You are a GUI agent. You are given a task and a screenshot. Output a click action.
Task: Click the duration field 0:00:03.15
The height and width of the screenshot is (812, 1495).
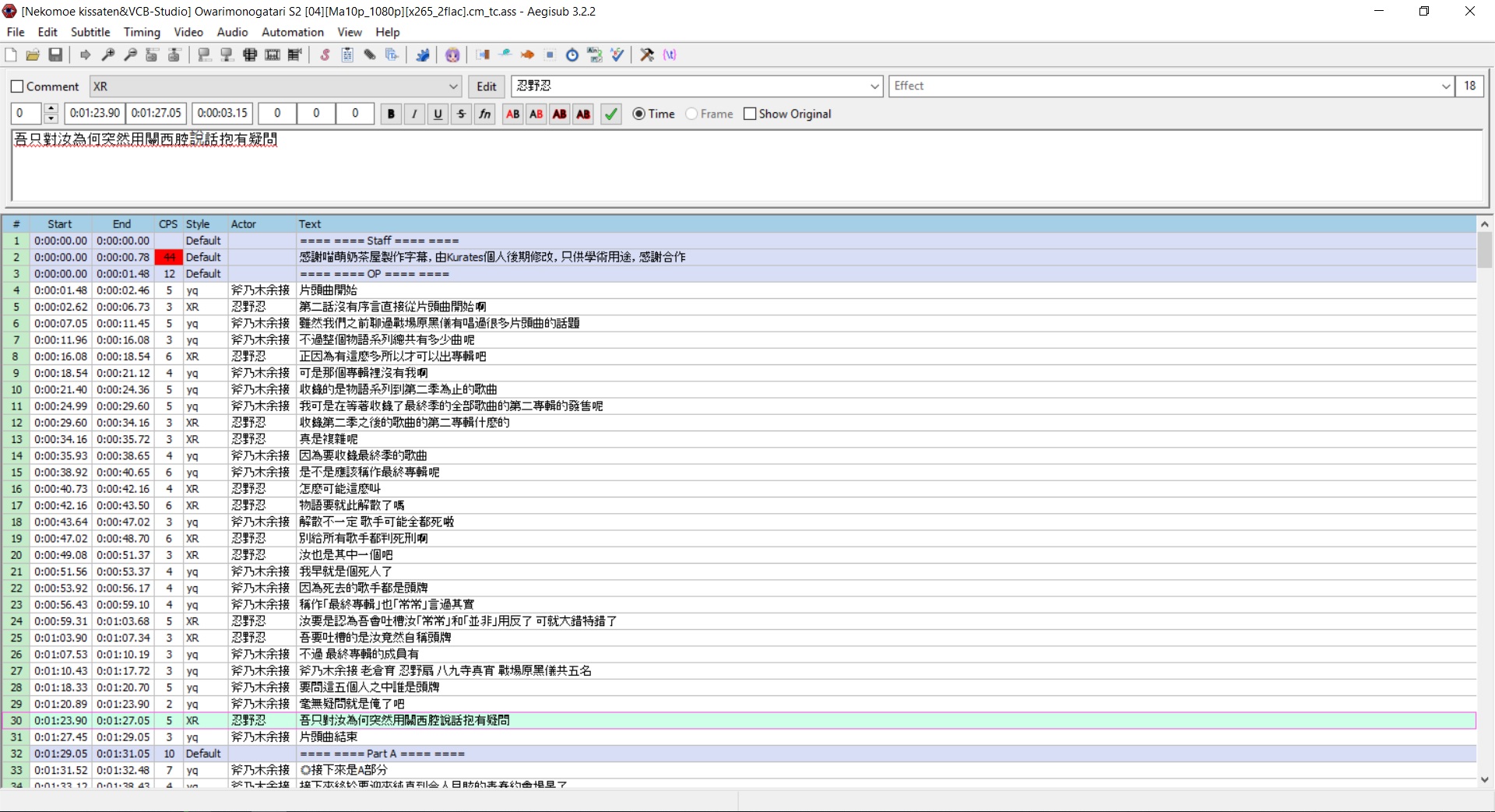coord(223,114)
